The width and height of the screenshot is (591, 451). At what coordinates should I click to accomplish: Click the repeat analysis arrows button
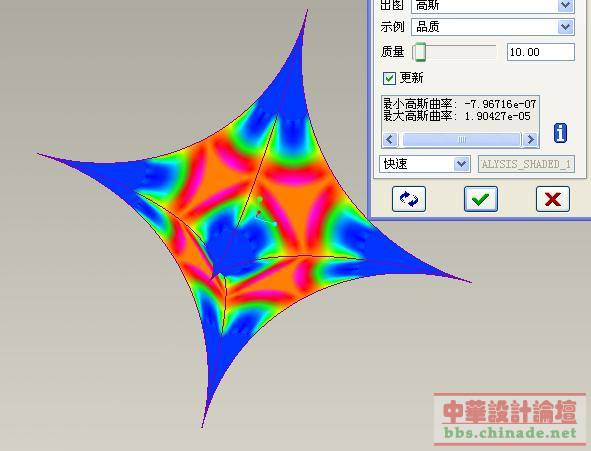click(x=409, y=199)
